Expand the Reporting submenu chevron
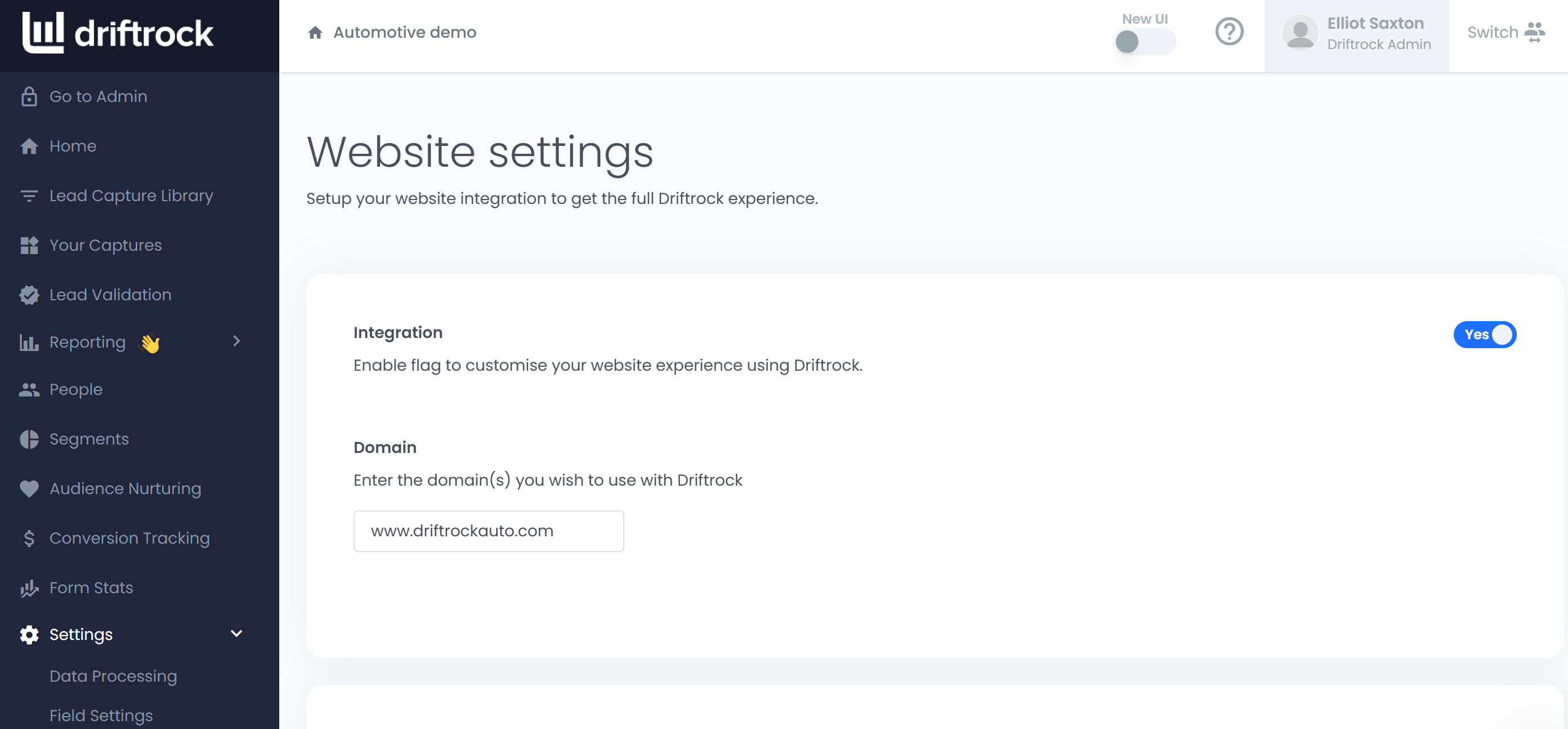The width and height of the screenshot is (1568, 729). click(237, 341)
